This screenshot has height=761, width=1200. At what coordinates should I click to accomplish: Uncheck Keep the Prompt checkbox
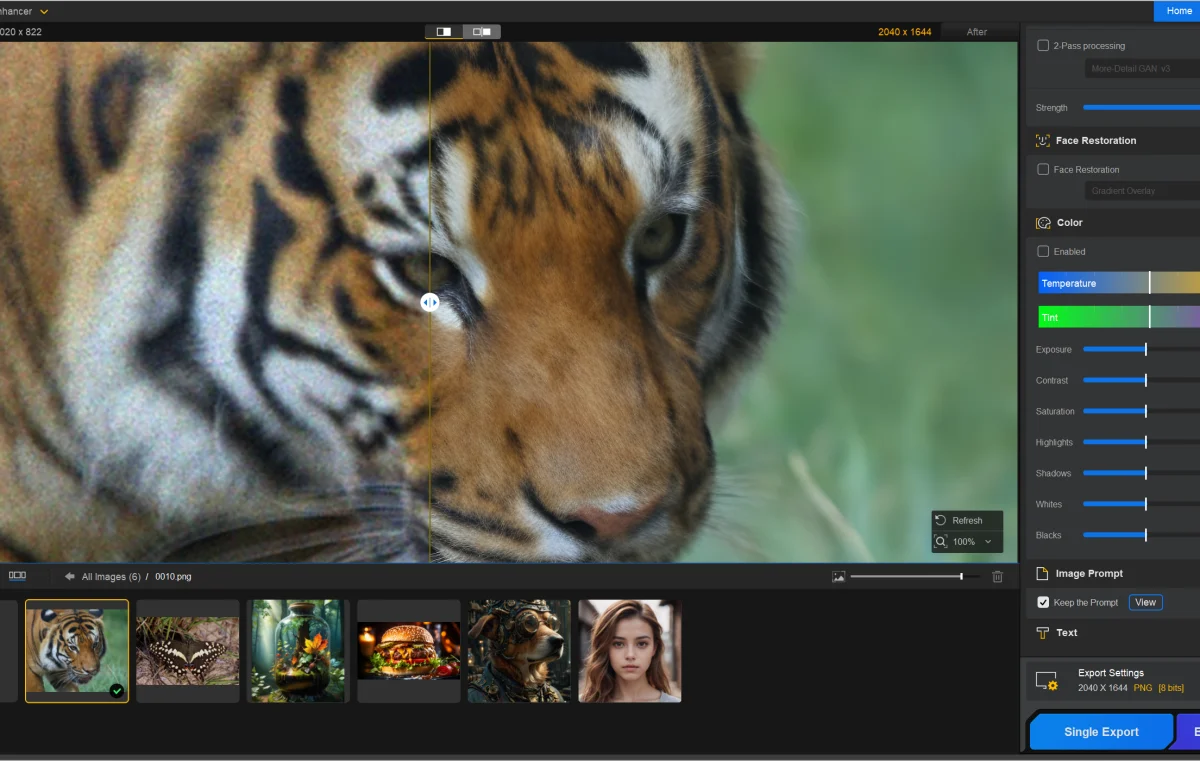pyautogui.click(x=1043, y=603)
